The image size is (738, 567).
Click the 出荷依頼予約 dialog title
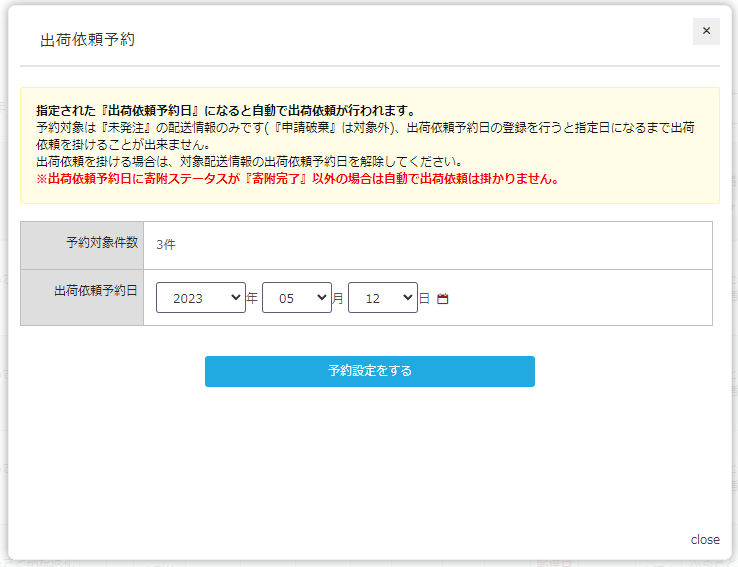pos(87,40)
